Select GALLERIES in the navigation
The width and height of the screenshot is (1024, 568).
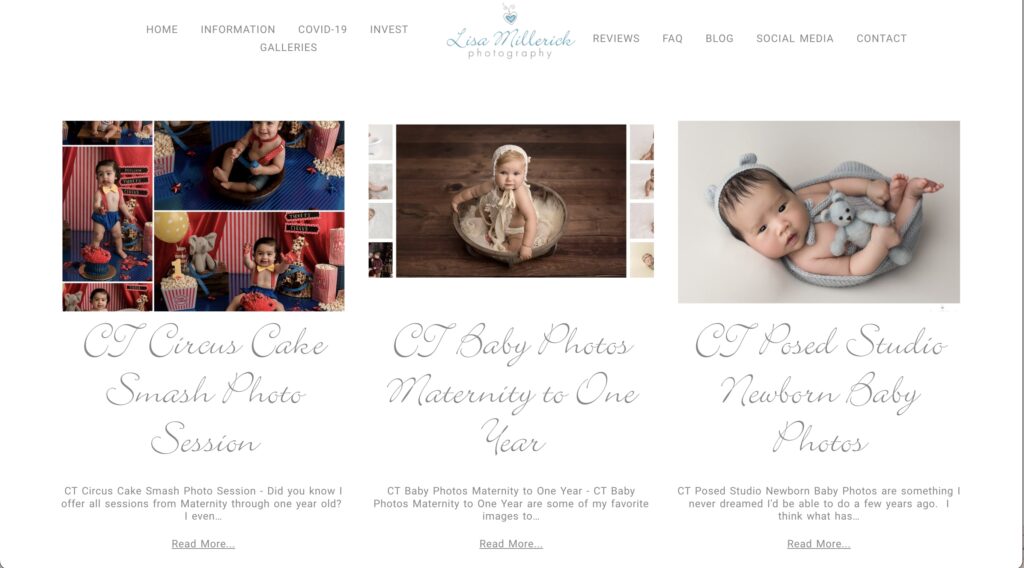289,48
